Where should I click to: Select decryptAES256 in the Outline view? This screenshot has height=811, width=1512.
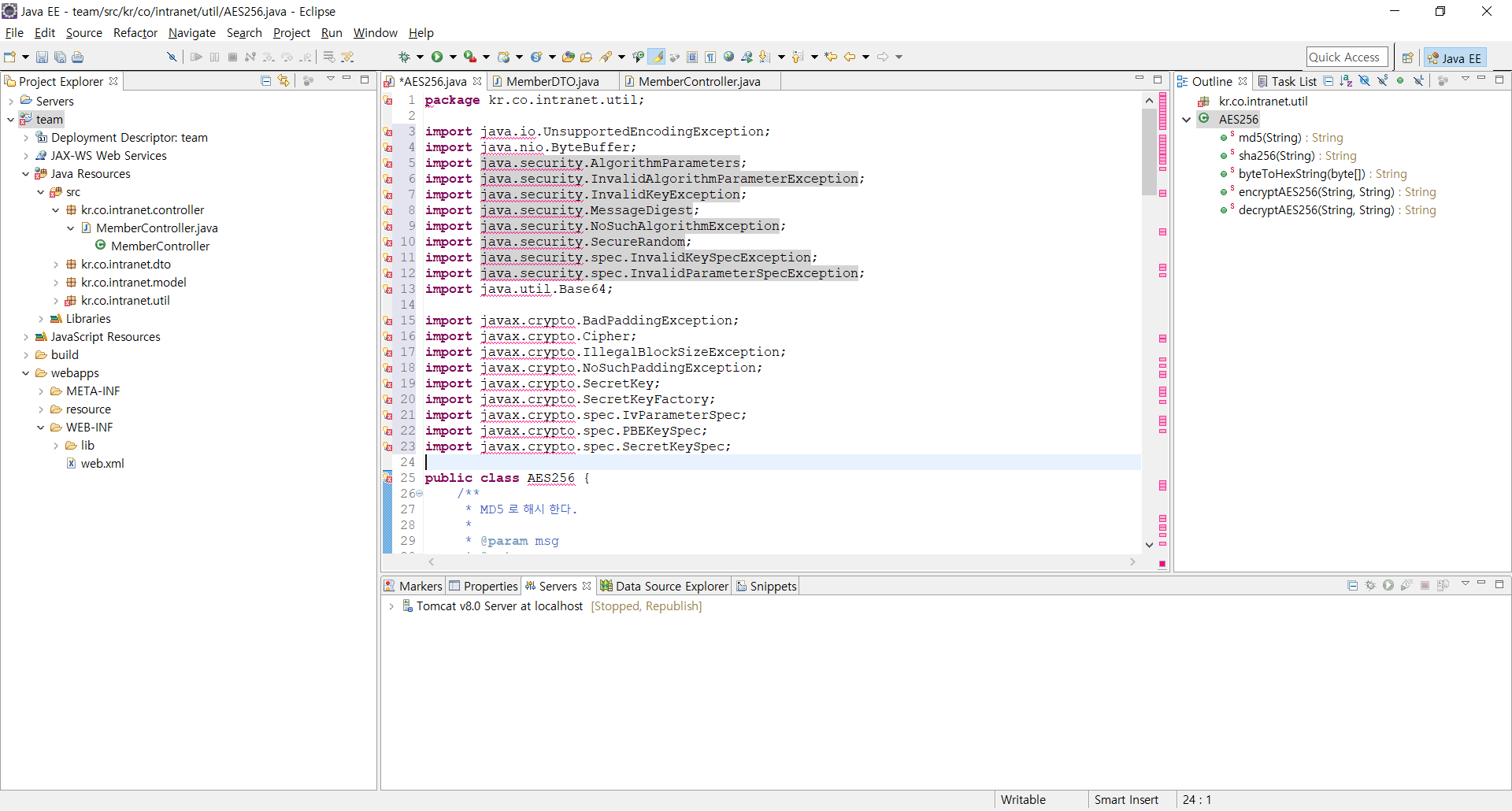(1331, 210)
